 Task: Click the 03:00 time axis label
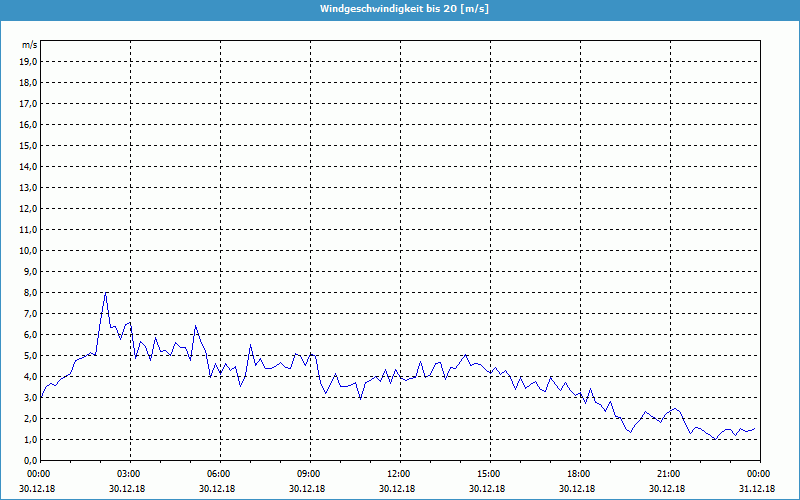(x=129, y=473)
